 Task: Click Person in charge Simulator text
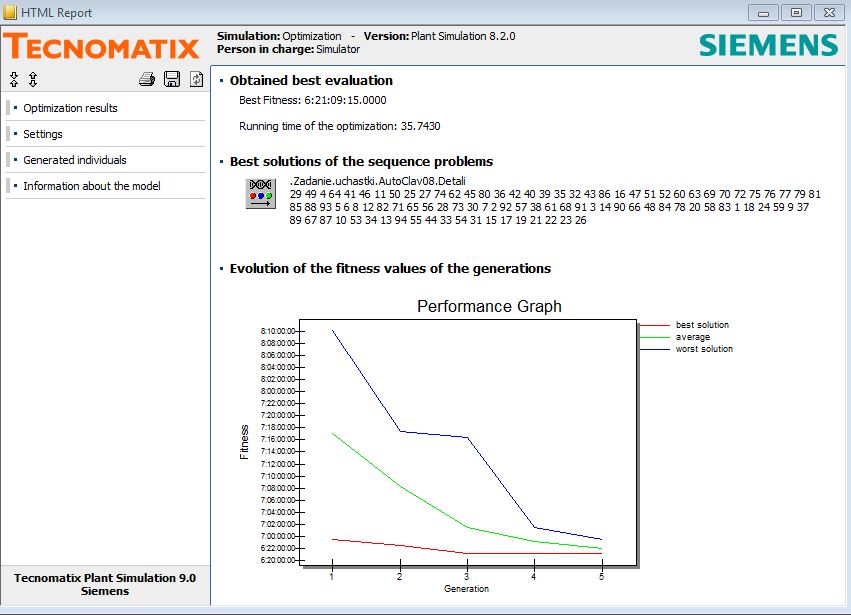(x=288, y=49)
